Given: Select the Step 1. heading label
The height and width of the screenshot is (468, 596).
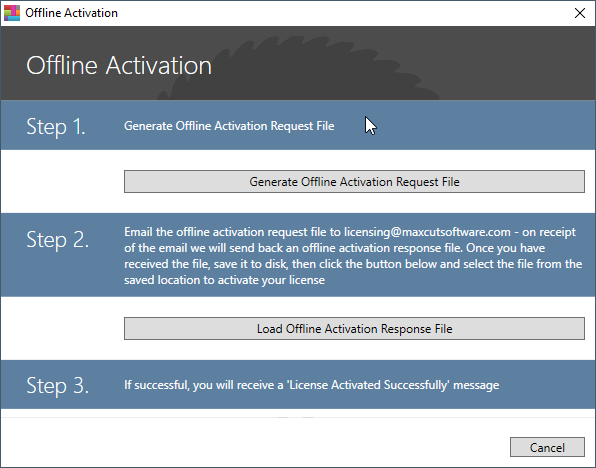Looking at the screenshot, I should 56,126.
